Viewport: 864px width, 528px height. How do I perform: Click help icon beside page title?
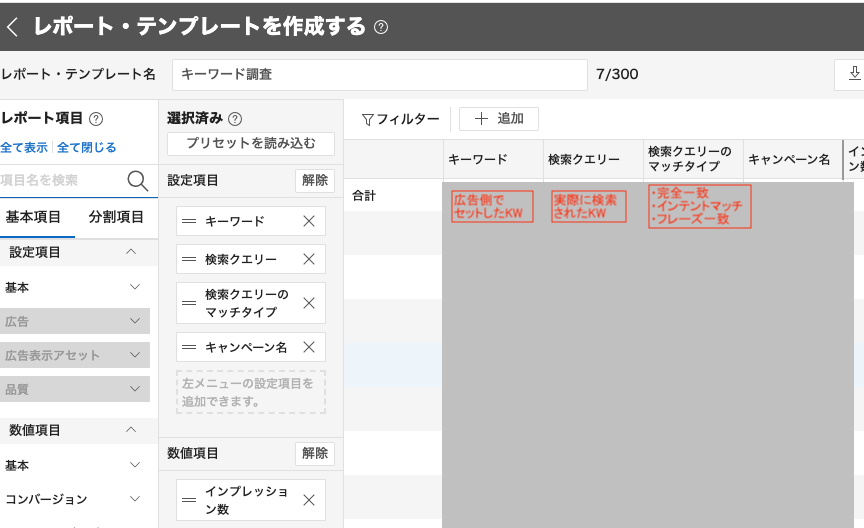(x=381, y=27)
